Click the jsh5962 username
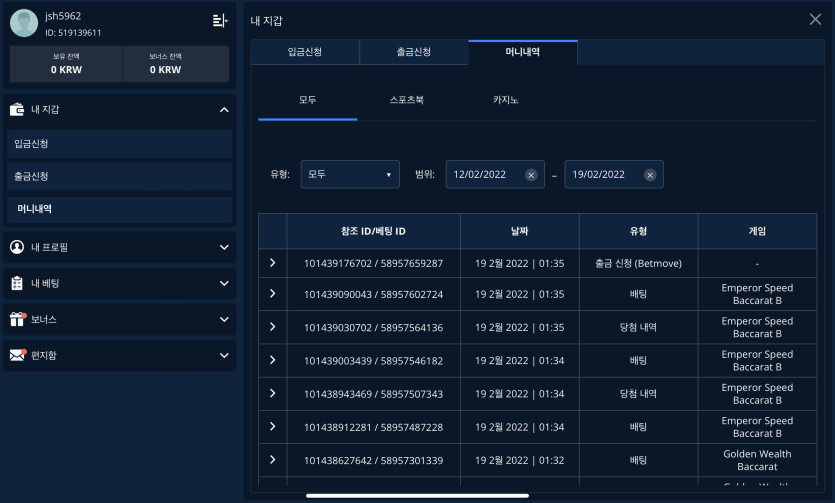This screenshot has height=503, width=835. click(x=63, y=17)
